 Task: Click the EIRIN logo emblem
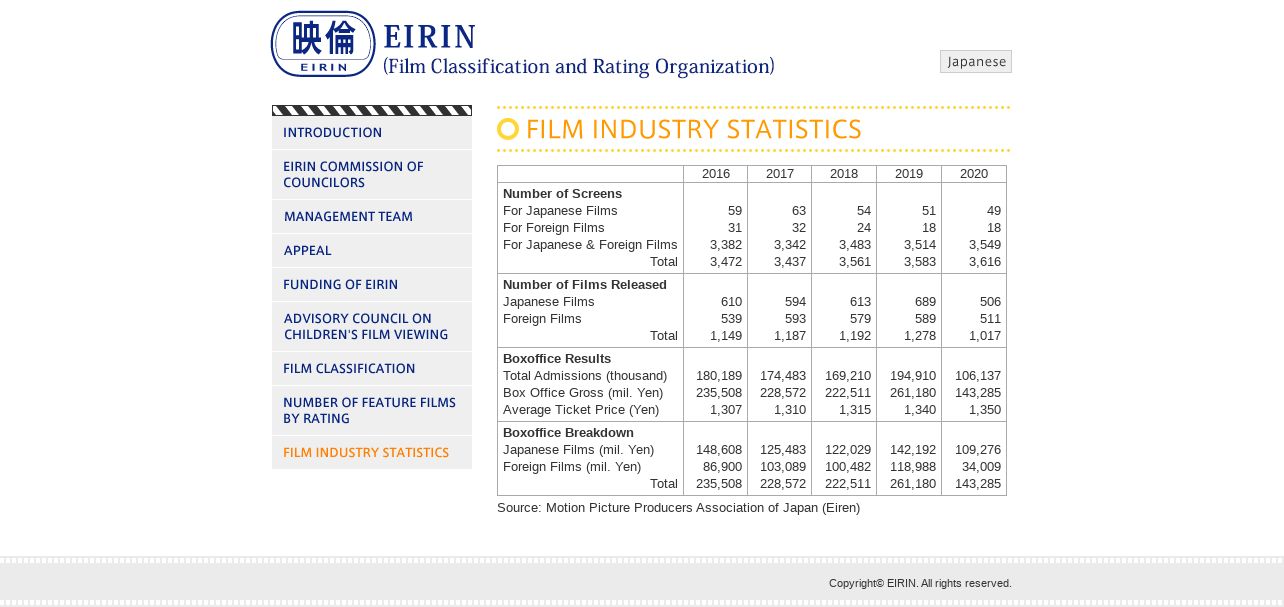323,44
